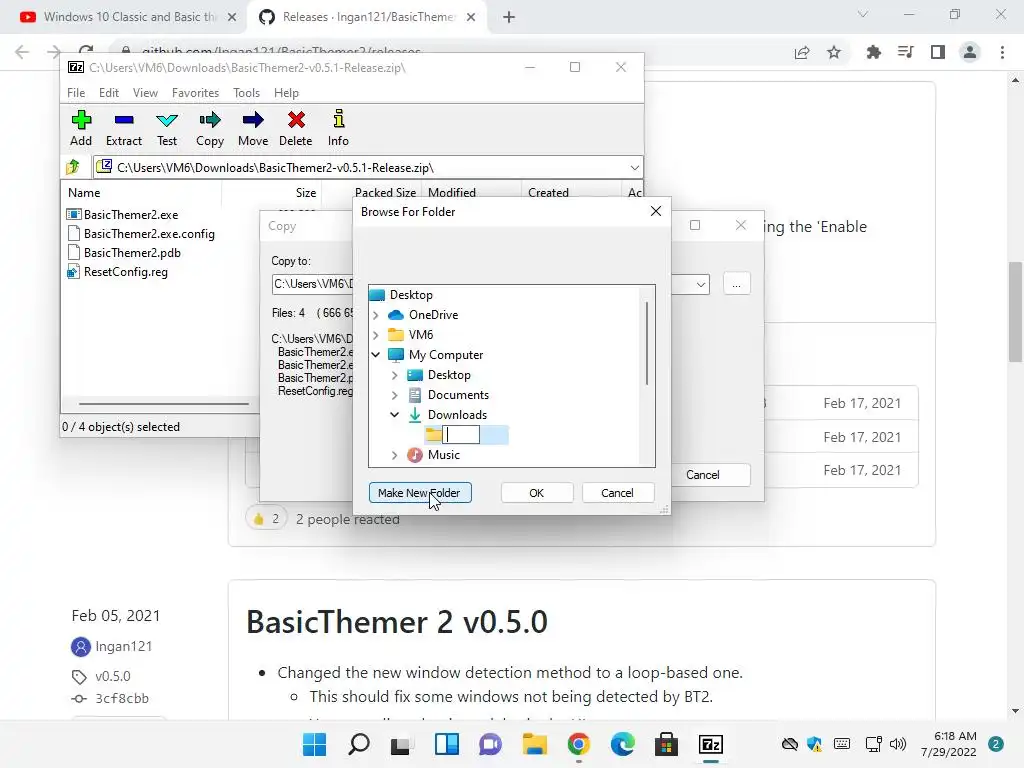
Task: Bookmark this page with the star icon
Action: pos(834,52)
